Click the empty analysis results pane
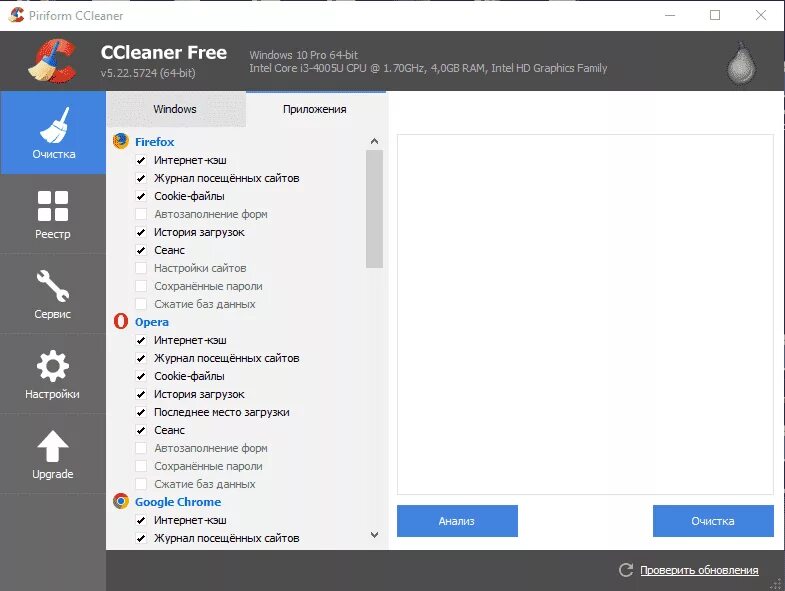 (x=585, y=315)
